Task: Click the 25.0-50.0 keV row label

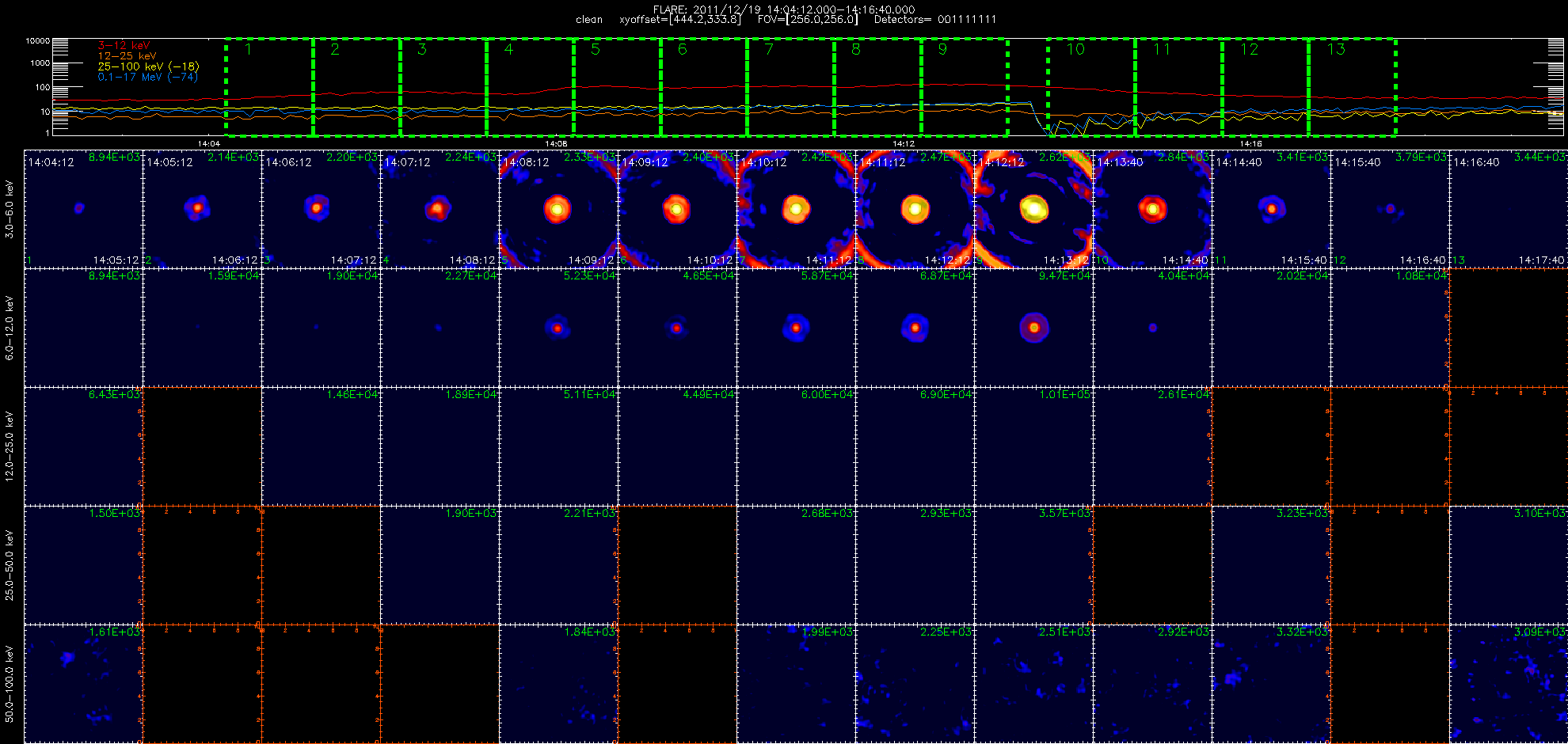Action: pyautogui.click(x=10, y=565)
